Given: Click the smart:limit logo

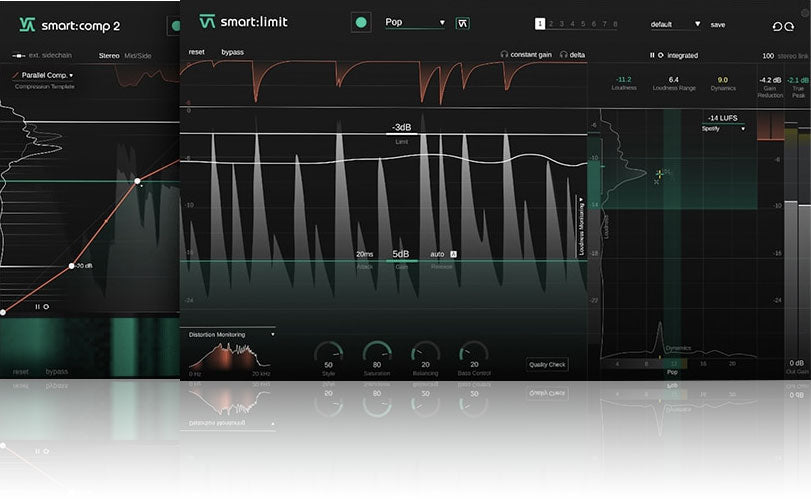Looking at the screenshot, I should pos(243,22).
